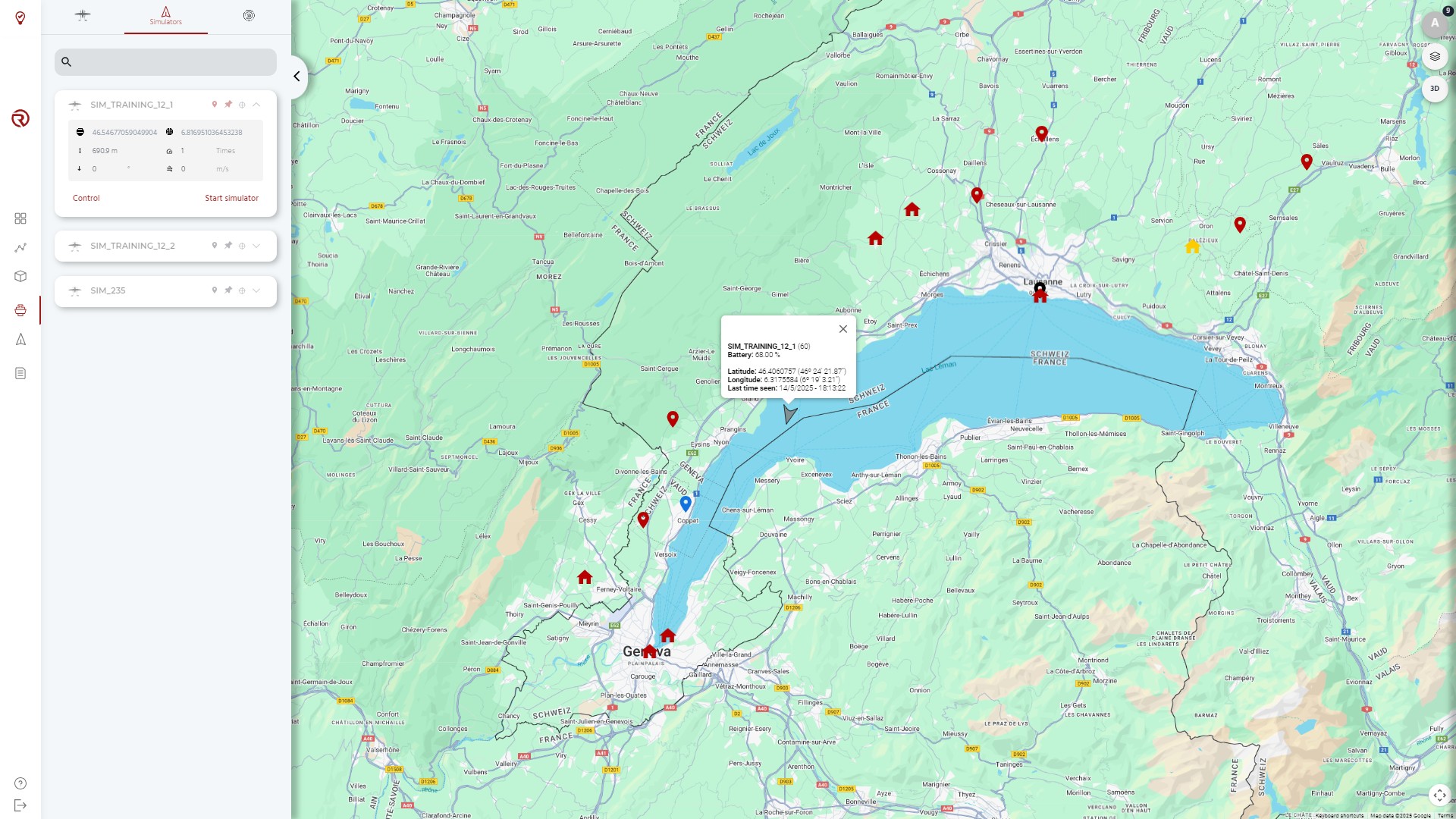The image size is (1456, 819).
Task: Edit the longitude value 6.816951036453238
Action: click(212, 132)
